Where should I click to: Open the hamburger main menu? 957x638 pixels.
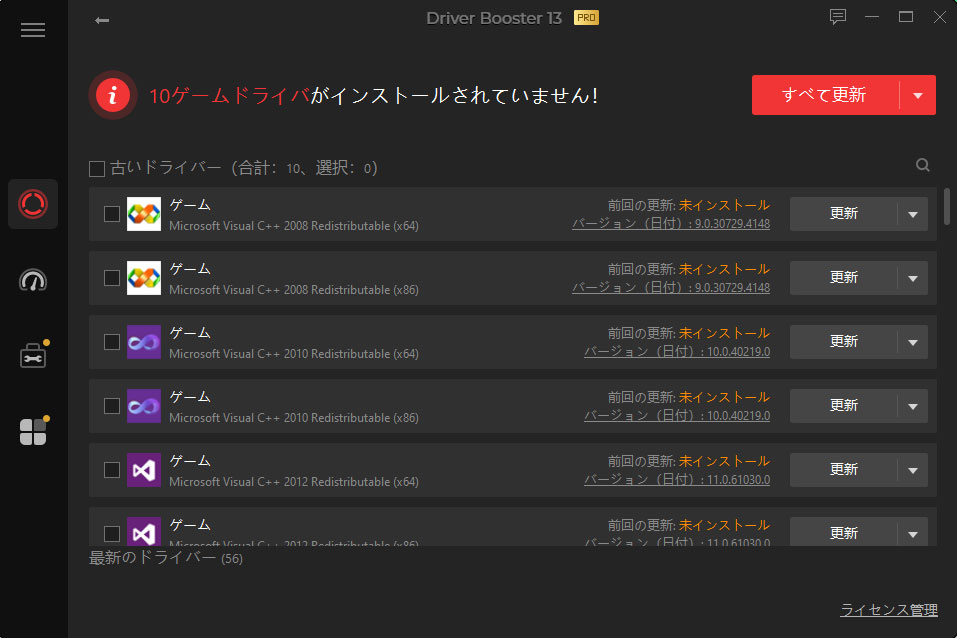click(x=33, y=30)
